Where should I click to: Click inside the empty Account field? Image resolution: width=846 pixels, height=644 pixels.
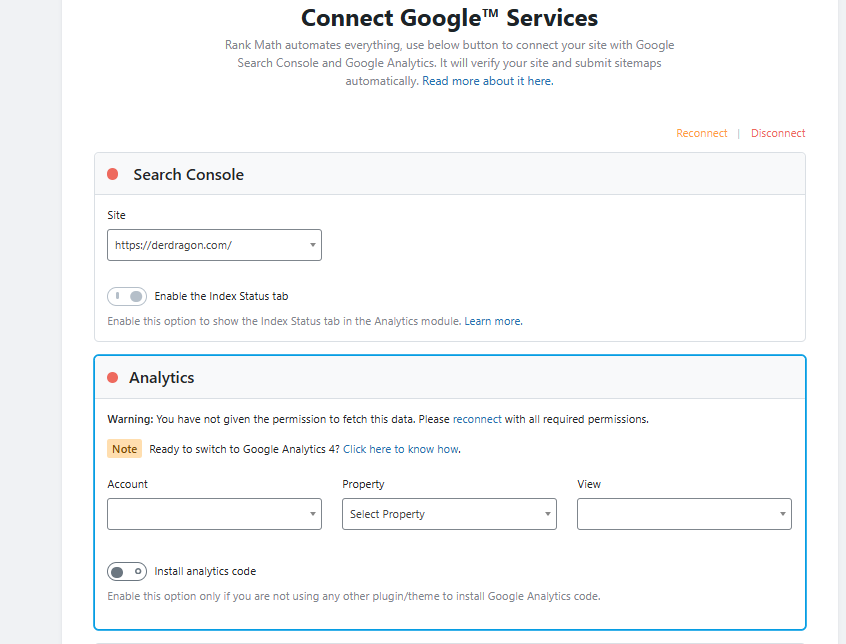tap(200, 513)
